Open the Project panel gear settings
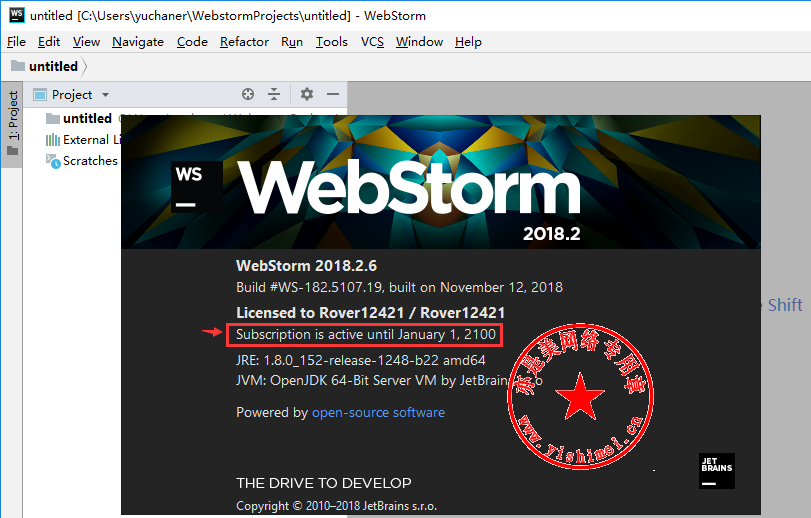811x518 pixels. 307,94
